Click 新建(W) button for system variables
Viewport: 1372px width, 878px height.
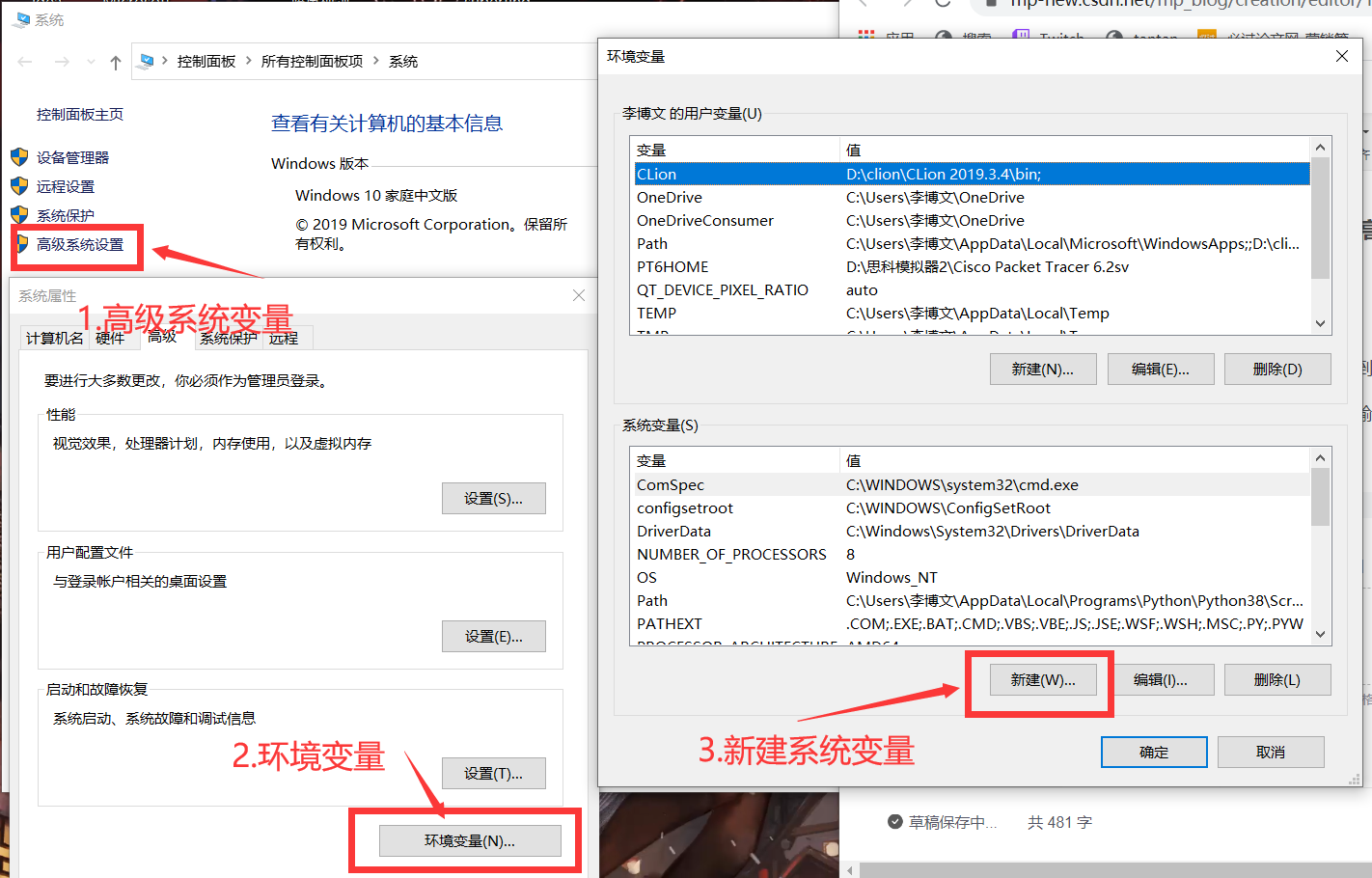(x=1043, y=680)
